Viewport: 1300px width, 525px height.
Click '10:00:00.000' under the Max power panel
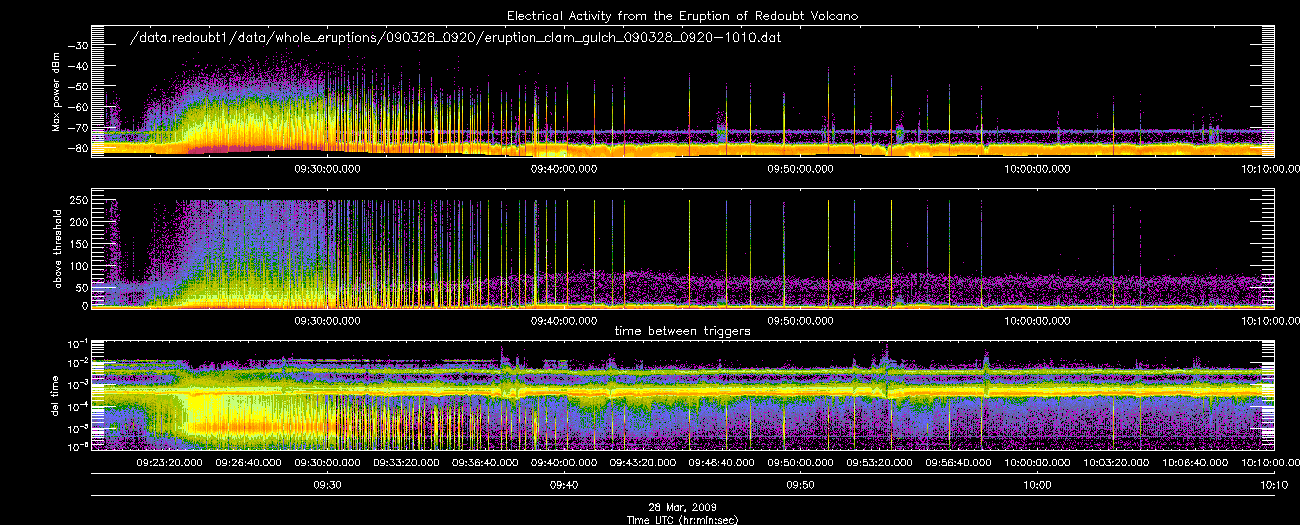click(1037, 169)
